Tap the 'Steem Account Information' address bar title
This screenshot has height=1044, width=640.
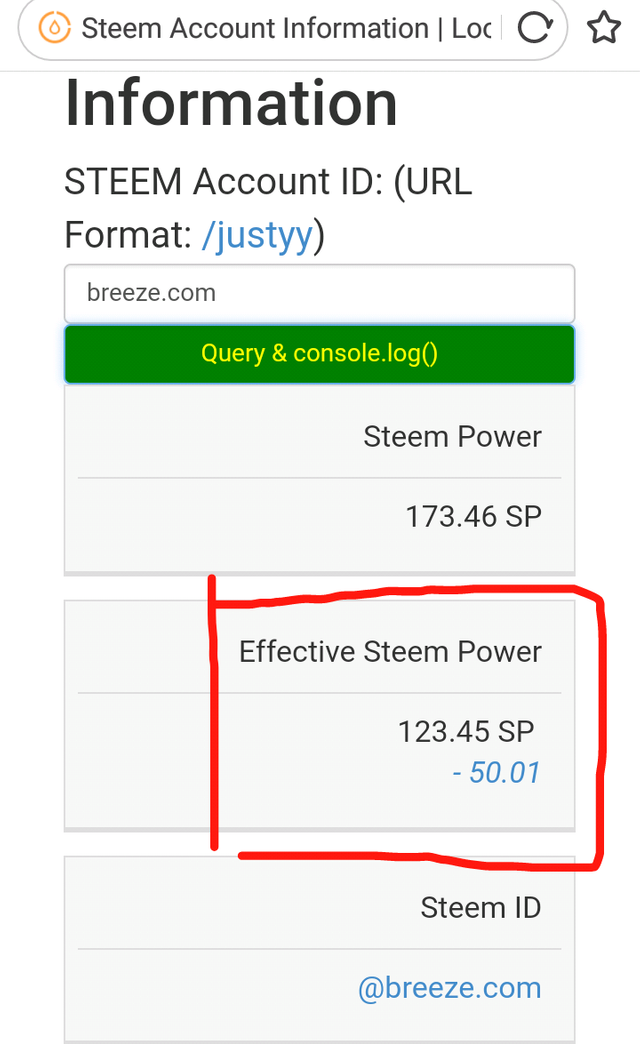click(x=285, y=28)
